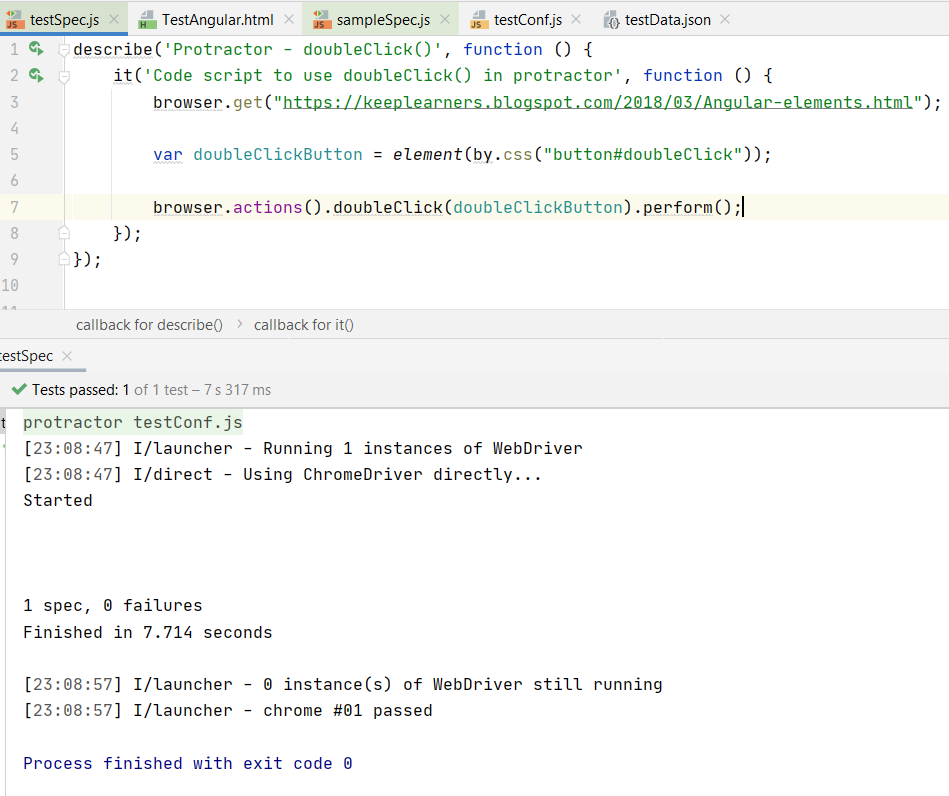Select the 'callback for describe()' breadcrumb
949x796 pixels.
(149, 325)
